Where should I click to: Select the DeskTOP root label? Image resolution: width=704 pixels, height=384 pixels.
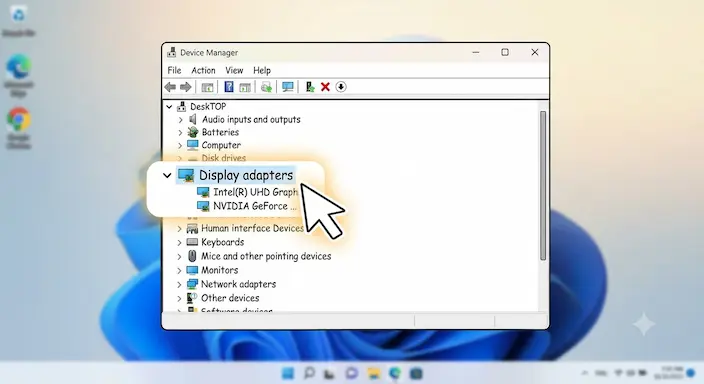(208, 106)
